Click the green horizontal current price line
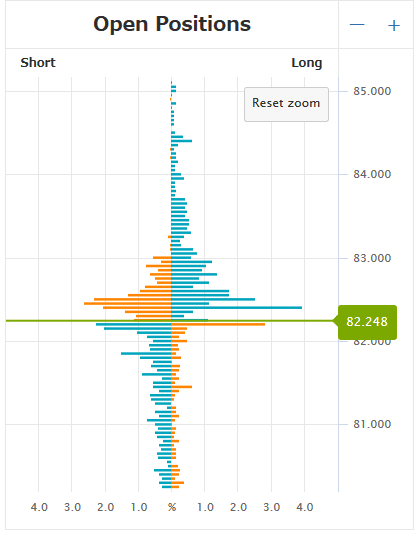The height and width of the screenshot is (533, 417). point(169,321)
